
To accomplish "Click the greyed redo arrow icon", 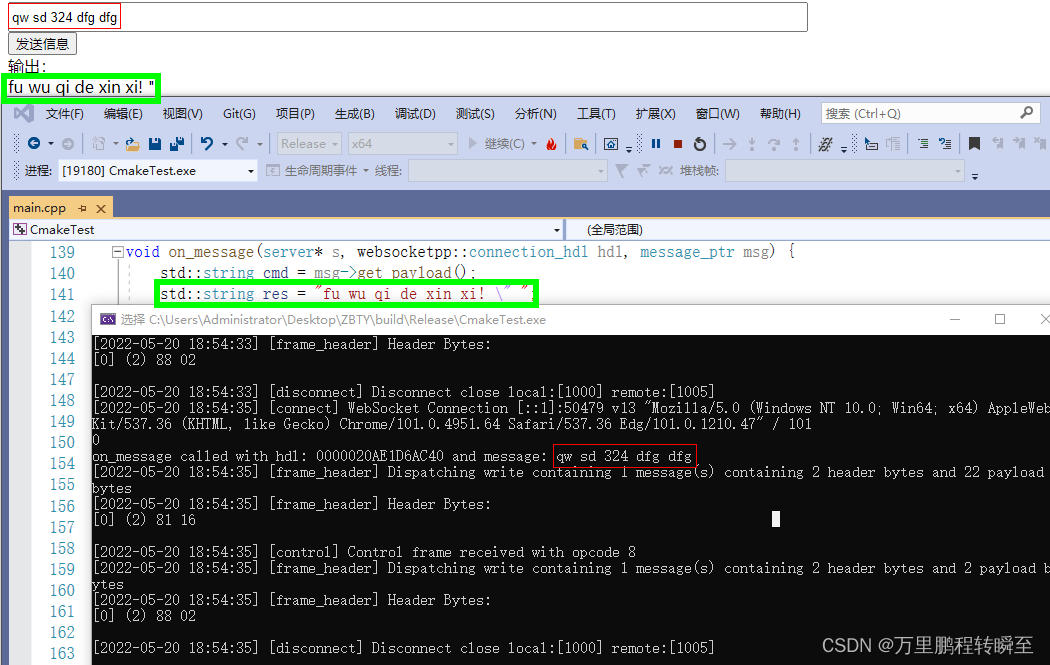I will pos(242,143).
